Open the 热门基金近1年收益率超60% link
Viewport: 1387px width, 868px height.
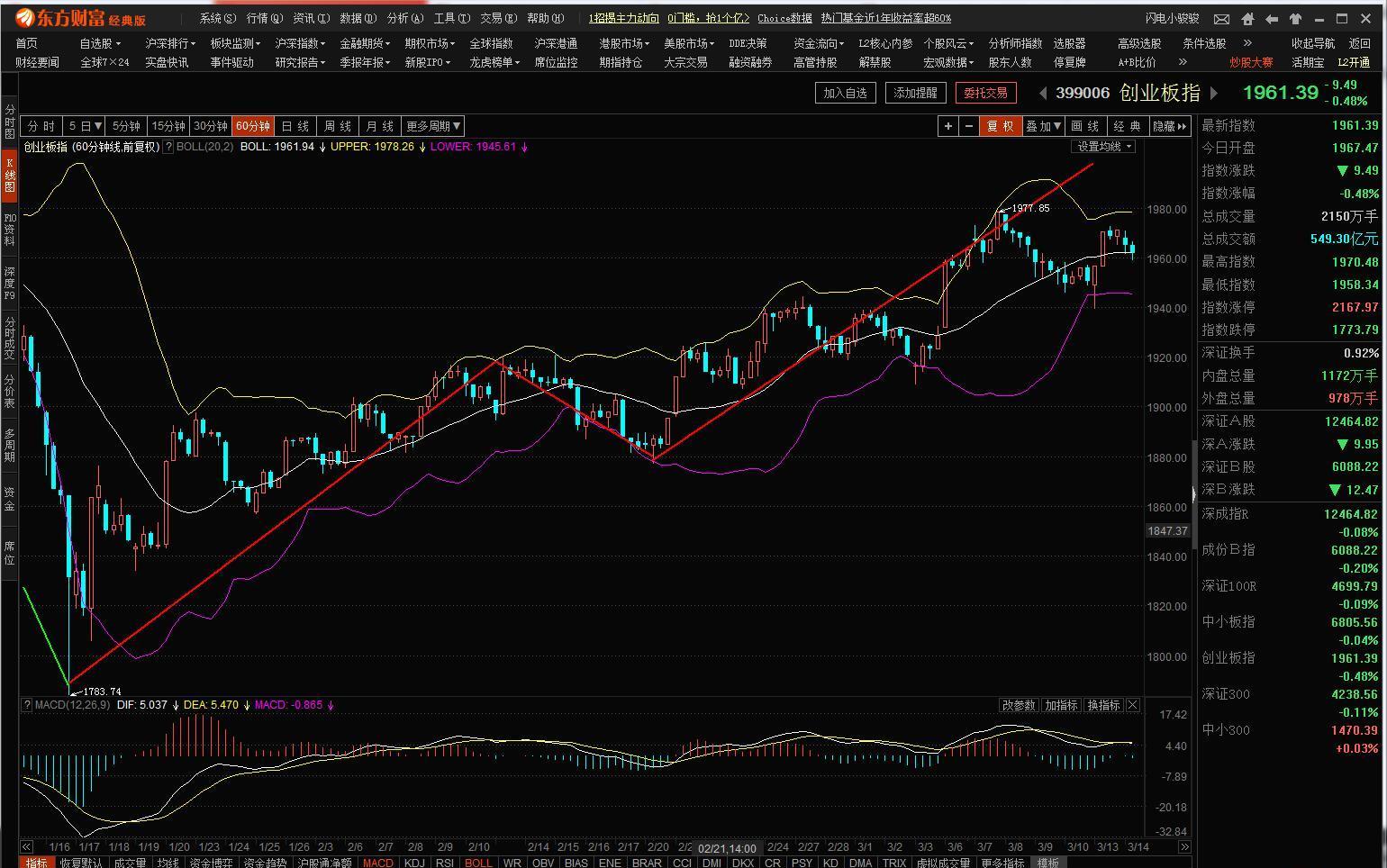click(x=885, y=18)
